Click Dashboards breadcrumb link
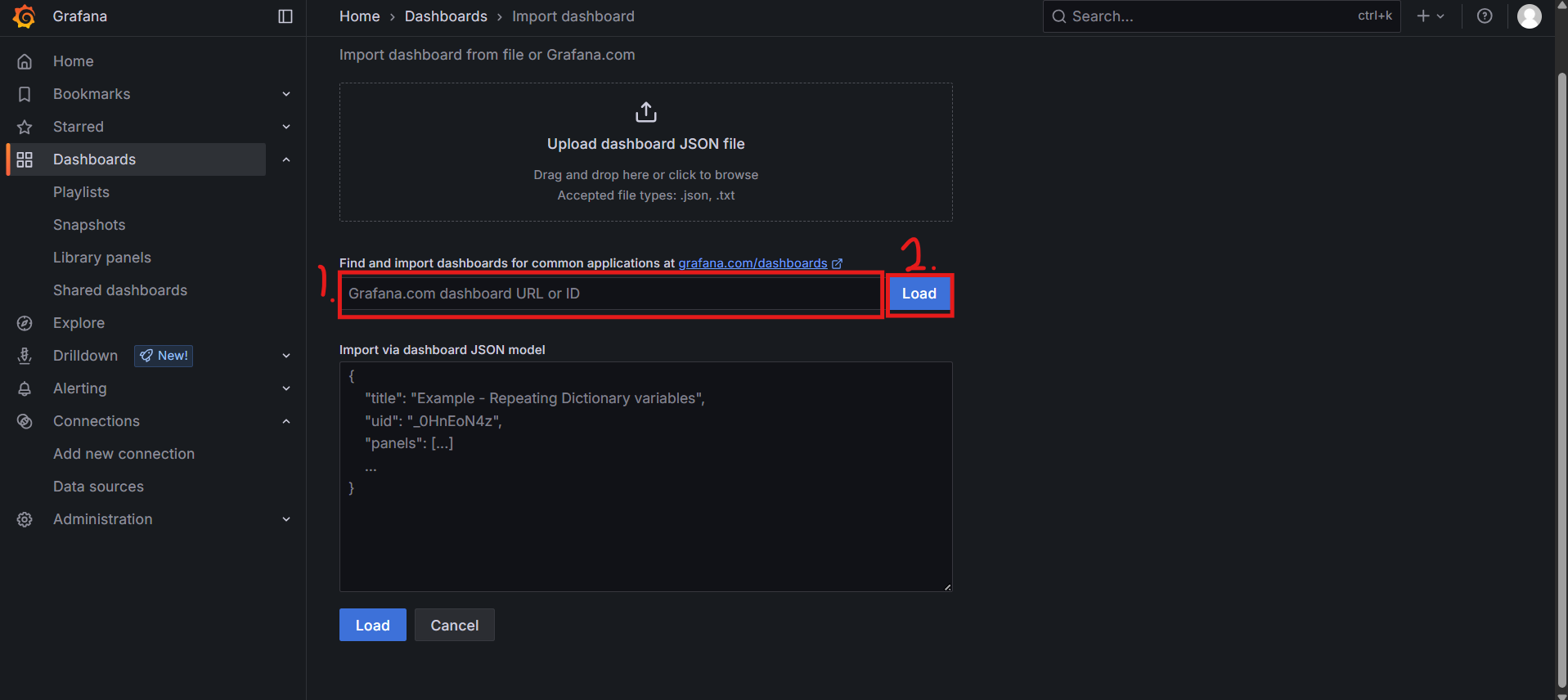The height and width of the screenshot is (700, 1568). [446, 16]
